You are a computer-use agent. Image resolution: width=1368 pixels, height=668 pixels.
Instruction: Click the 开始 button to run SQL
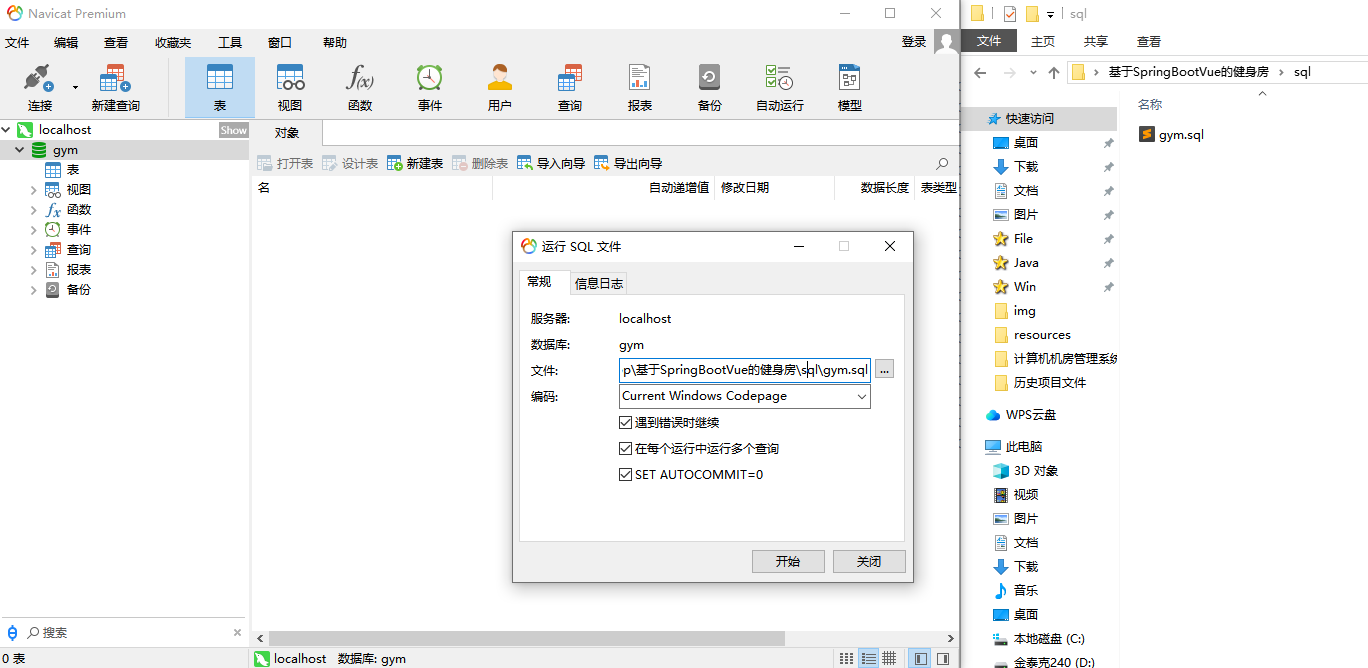click(x=788, y=561)
